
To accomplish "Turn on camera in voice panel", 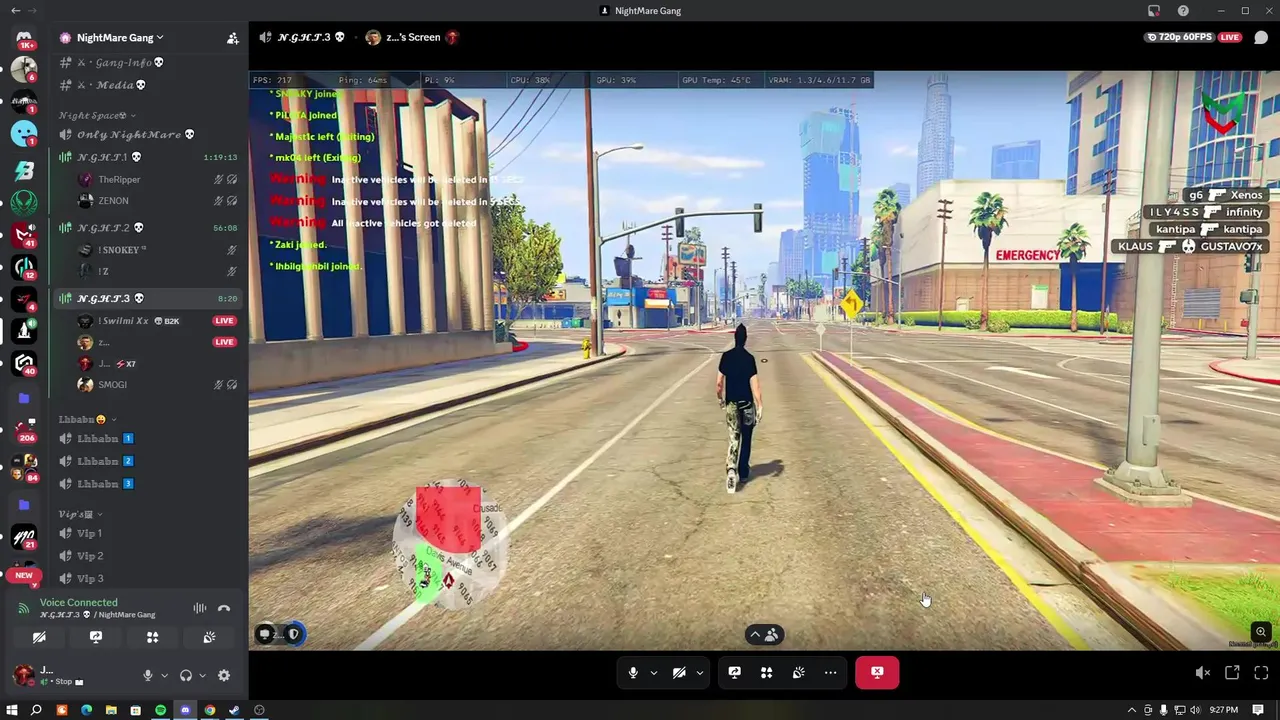I will point(39,637).
